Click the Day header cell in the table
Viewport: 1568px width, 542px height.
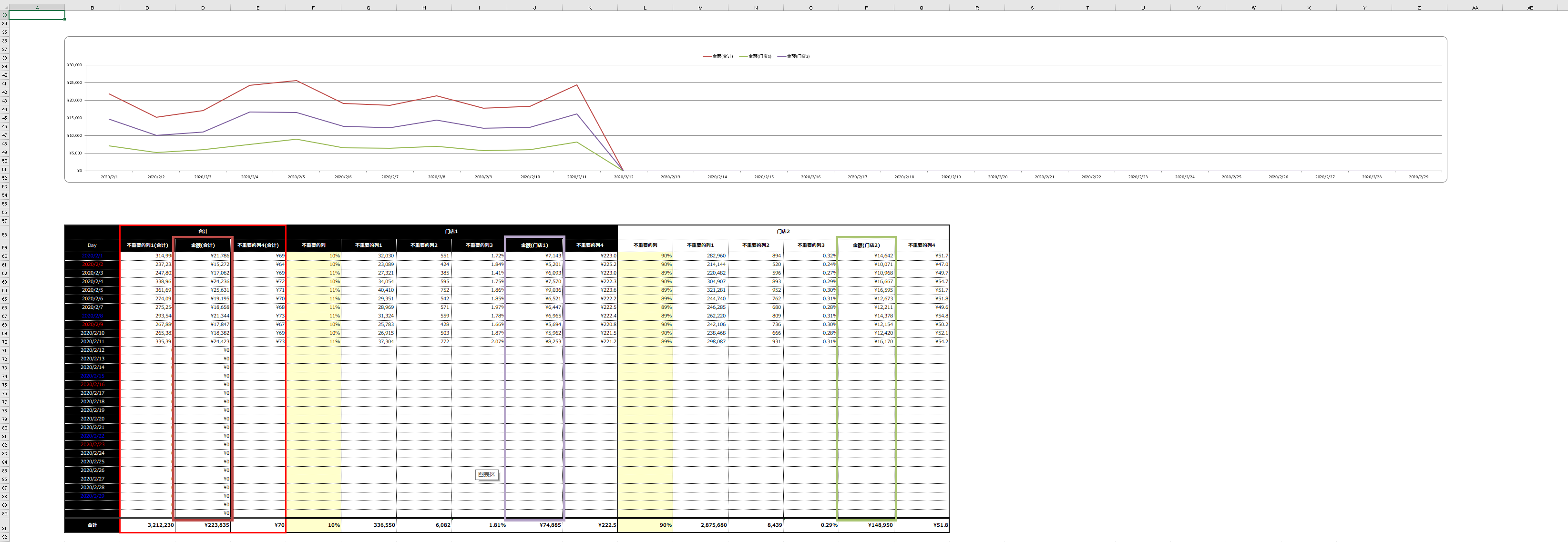click(x=92, y=245)
